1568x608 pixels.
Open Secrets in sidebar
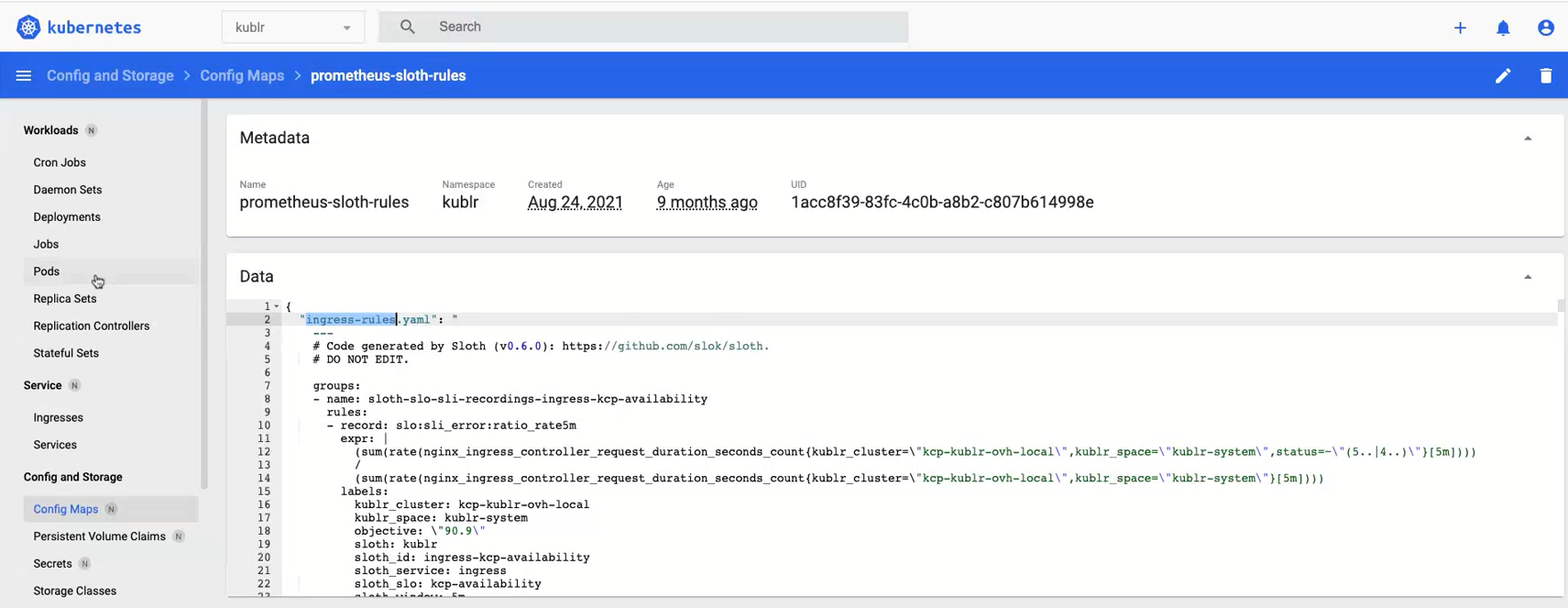click(x=52, y=564)
